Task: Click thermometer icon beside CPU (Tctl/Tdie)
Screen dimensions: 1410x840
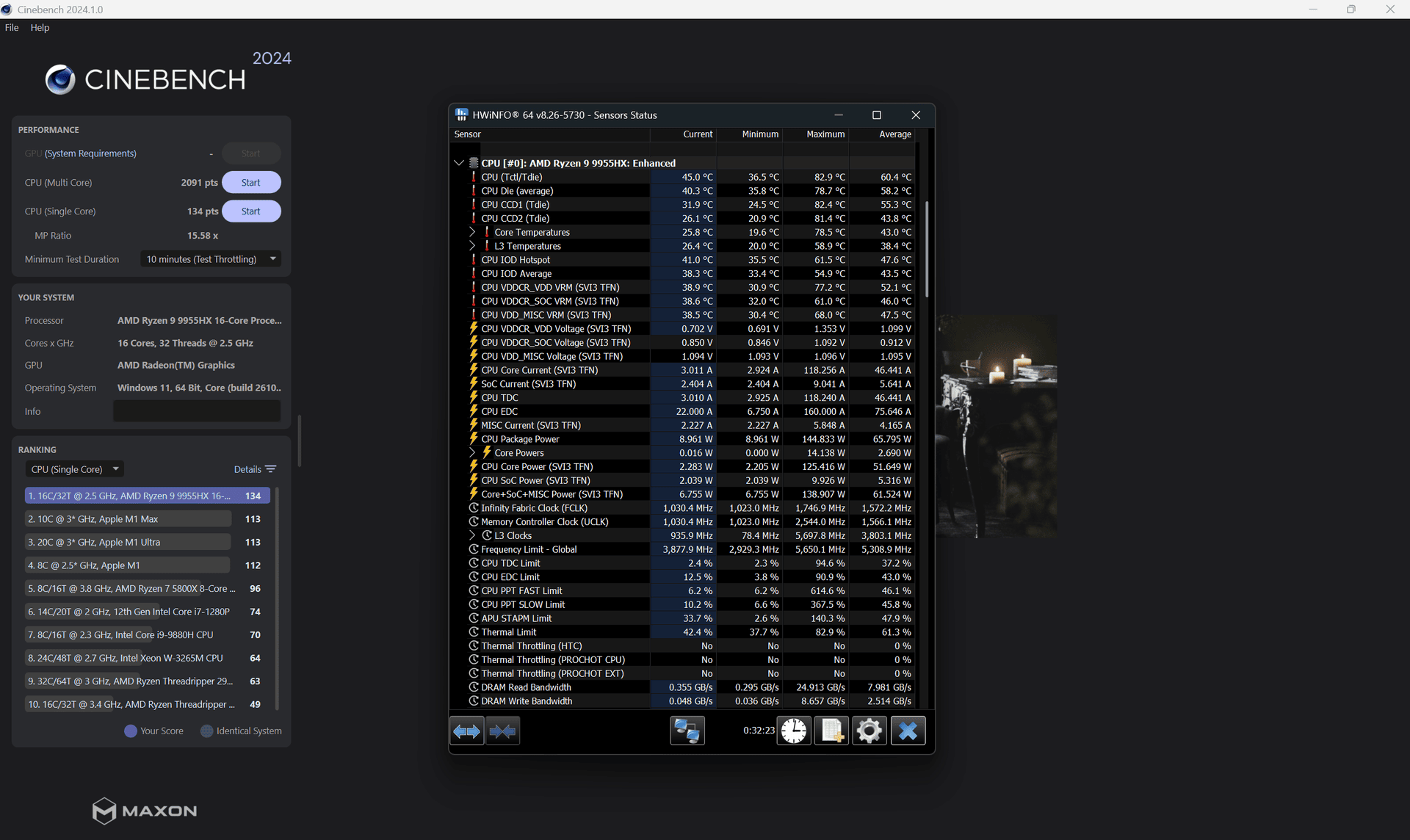Action: tap(474, 177)
